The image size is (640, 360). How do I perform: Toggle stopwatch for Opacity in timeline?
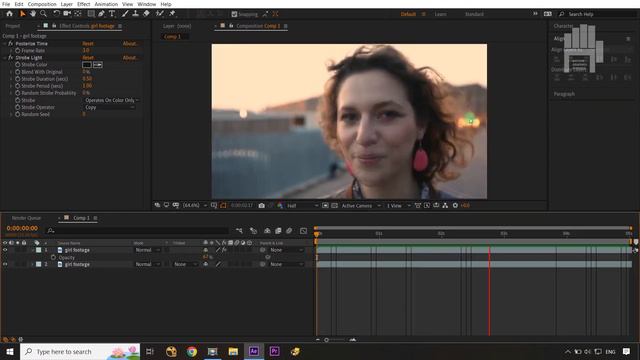[x=53, y=258]
